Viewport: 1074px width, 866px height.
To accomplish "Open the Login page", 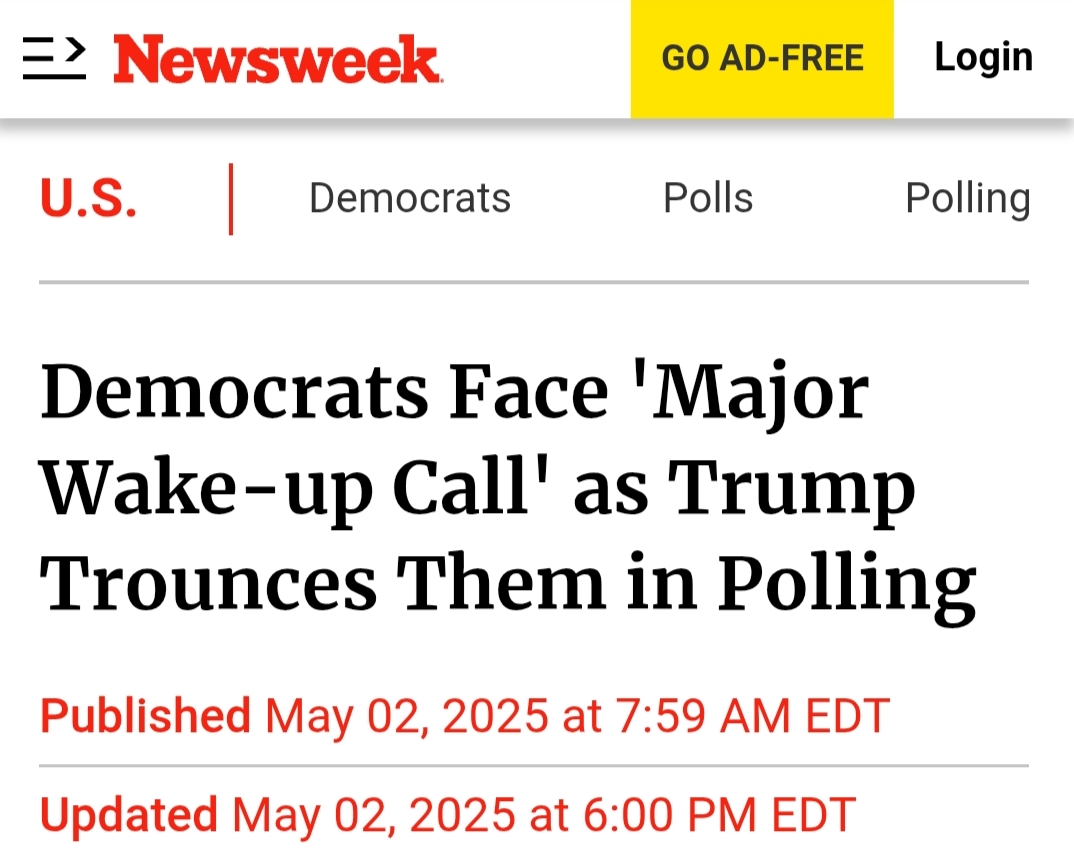I will pos(984,58).
